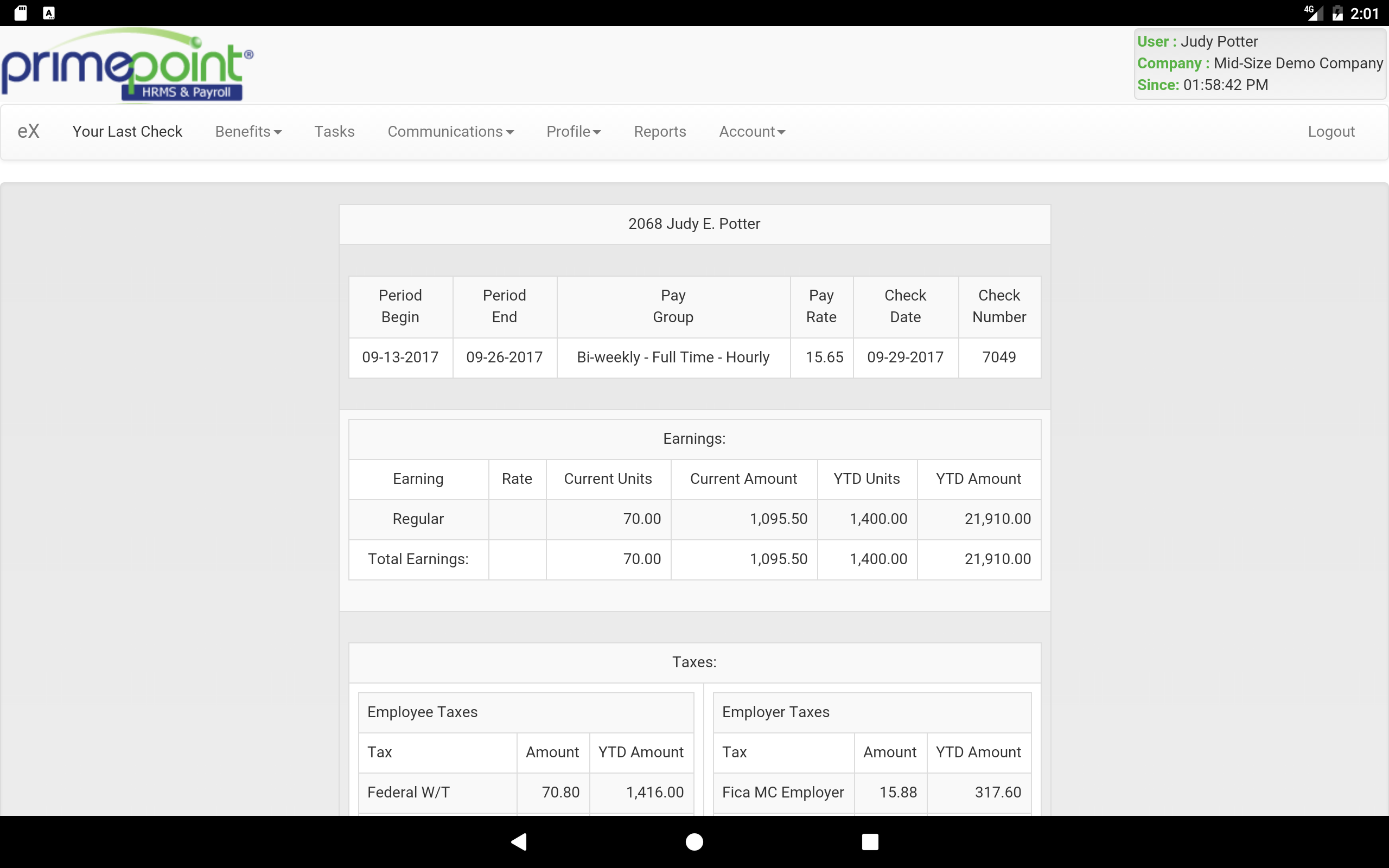
Task: Open the Benefits dropdown menu
Action: 248,131
